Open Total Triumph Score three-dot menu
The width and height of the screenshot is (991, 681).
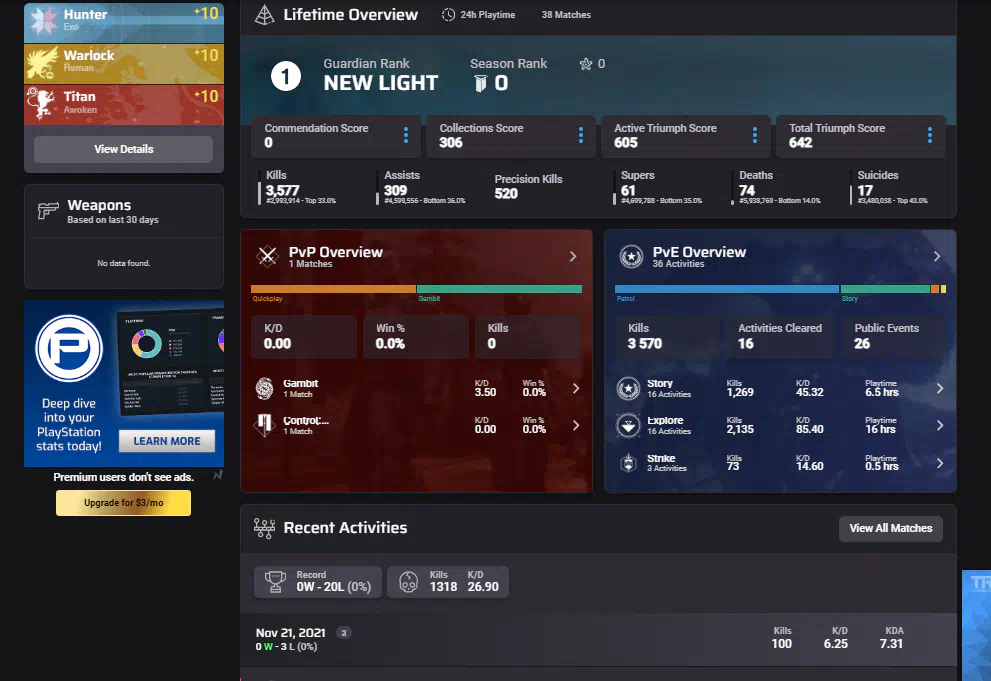(930, 135)
